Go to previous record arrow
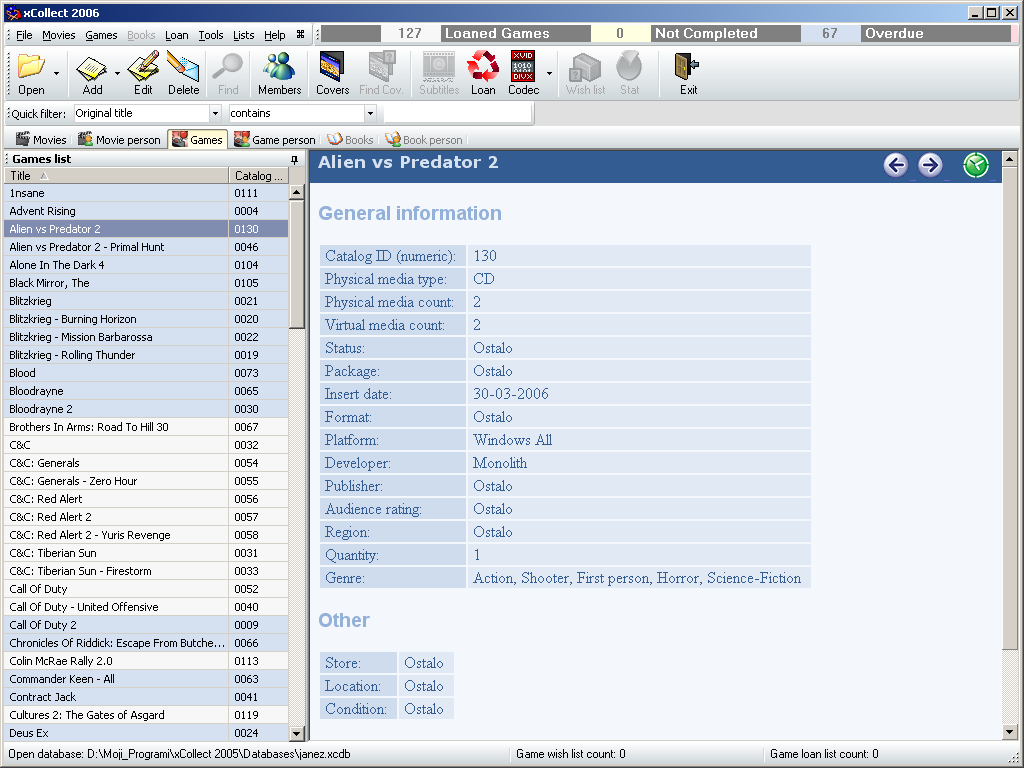 pyautogui.click(x=896, y=165)
